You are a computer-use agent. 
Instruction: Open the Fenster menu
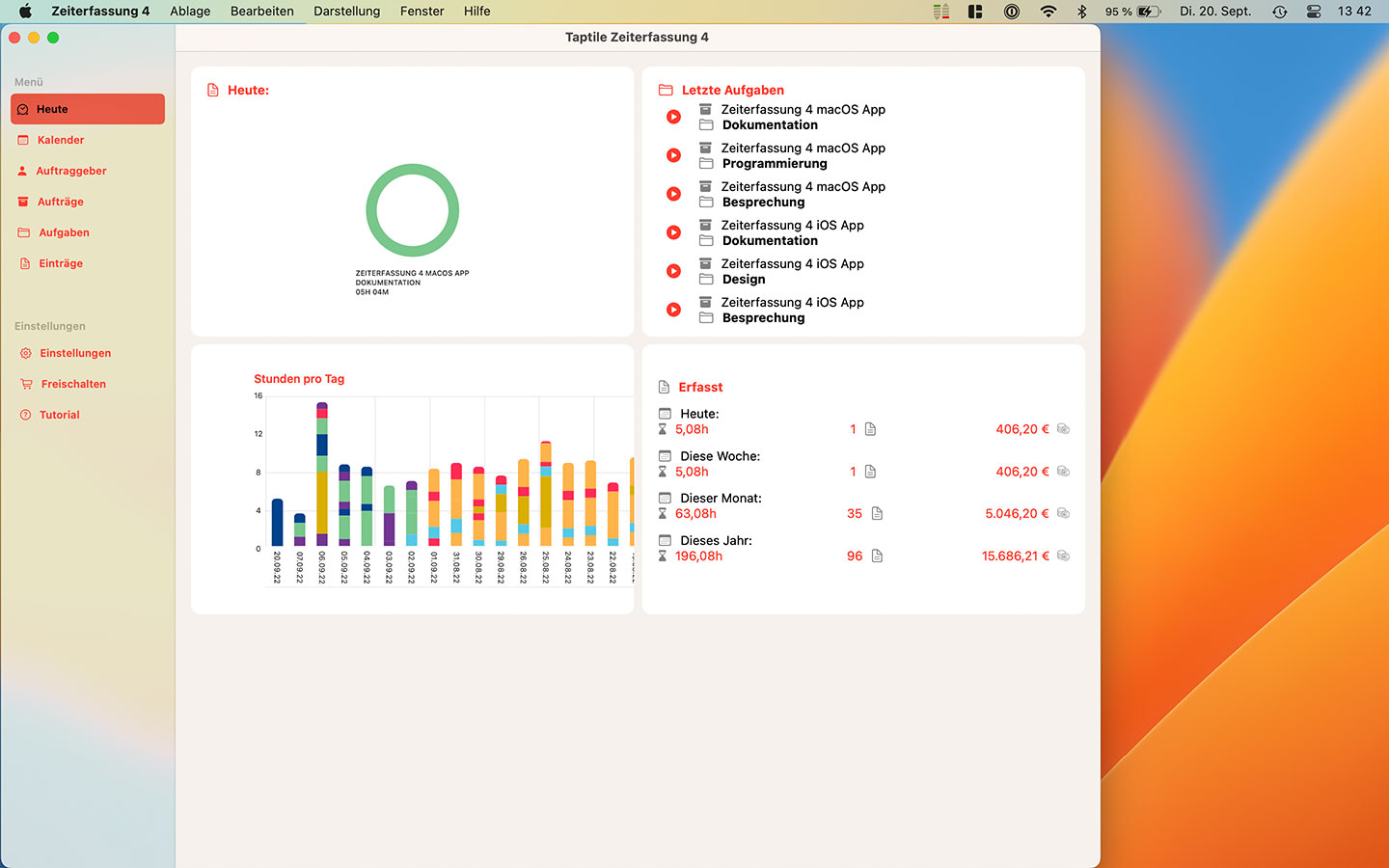[422, 12]
